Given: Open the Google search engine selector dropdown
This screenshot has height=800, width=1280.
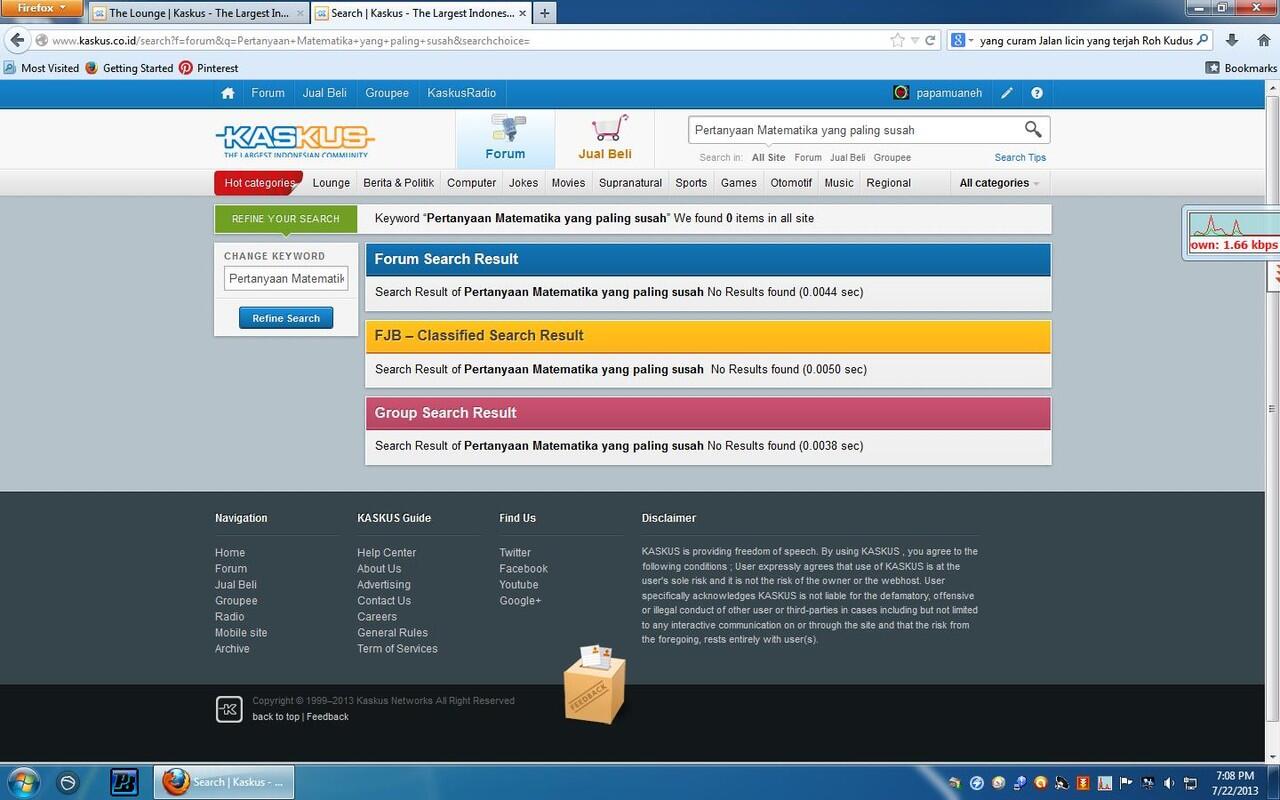Looking at the screenshot, I should (961, 41).
